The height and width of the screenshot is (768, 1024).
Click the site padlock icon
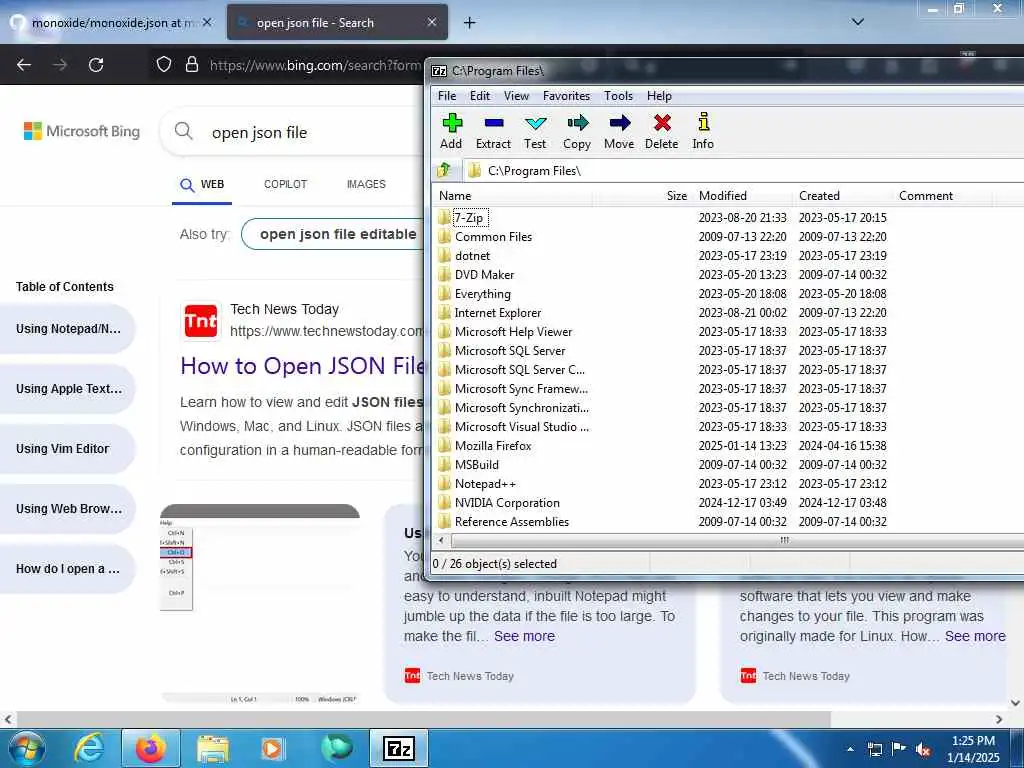point(191,65)
